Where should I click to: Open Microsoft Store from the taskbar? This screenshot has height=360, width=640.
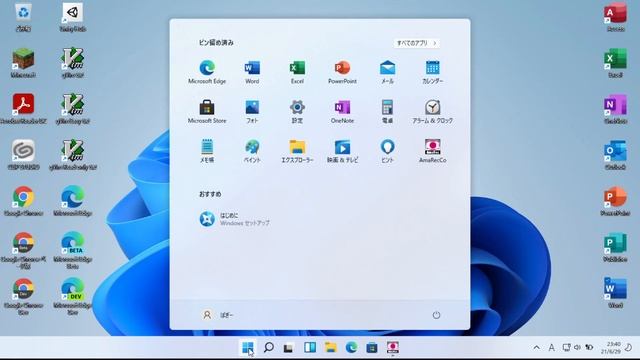click(372, 348)
